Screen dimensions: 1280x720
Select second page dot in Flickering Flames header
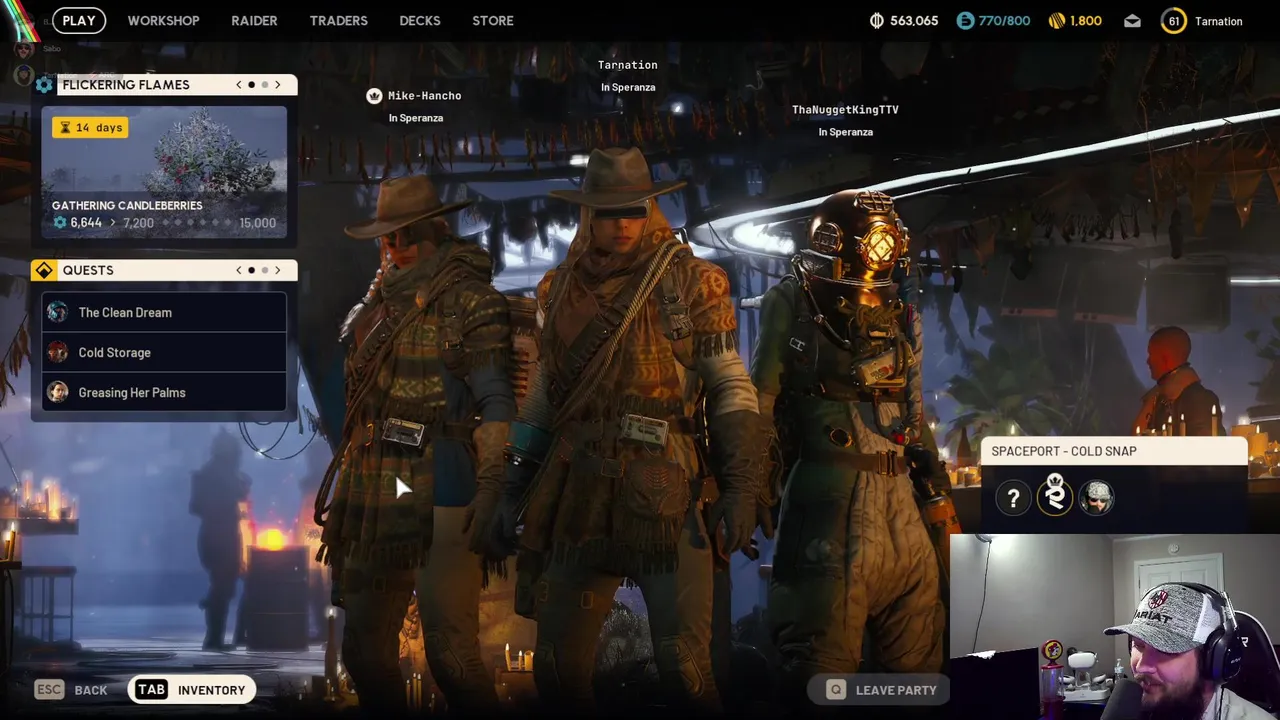tap(264, 85)
